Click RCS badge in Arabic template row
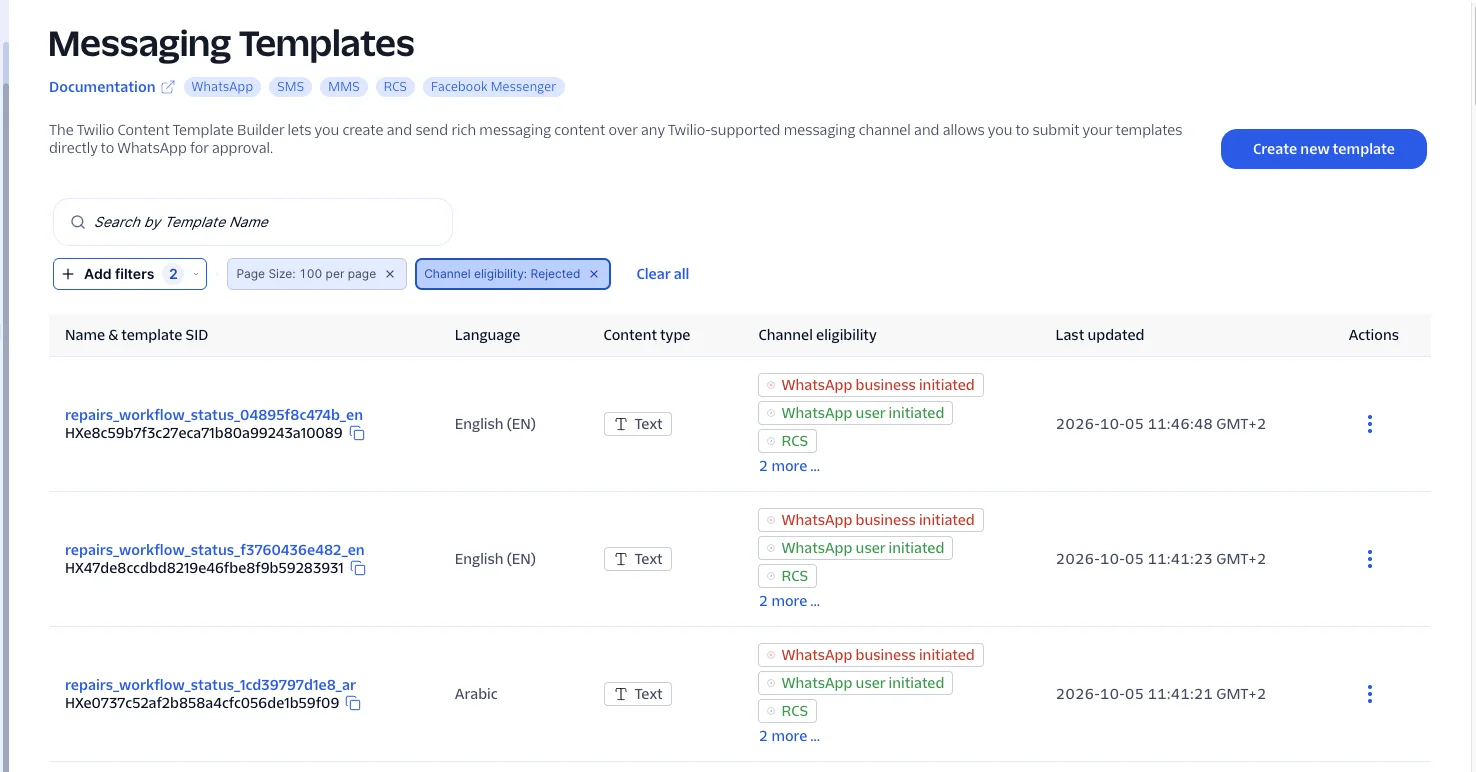1476x772 pixels. pyautogui.click(x=787, y=711)
